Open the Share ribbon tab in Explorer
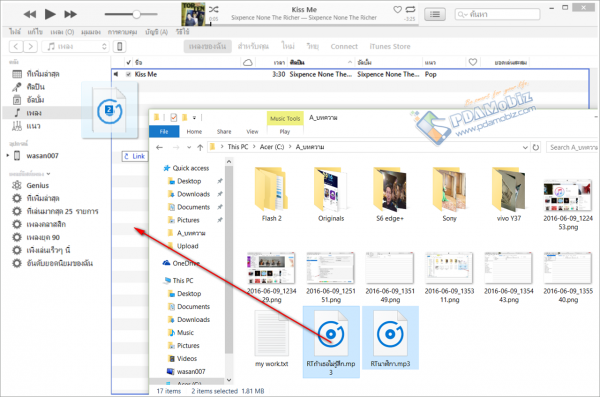600x397 pixels. 224,132
